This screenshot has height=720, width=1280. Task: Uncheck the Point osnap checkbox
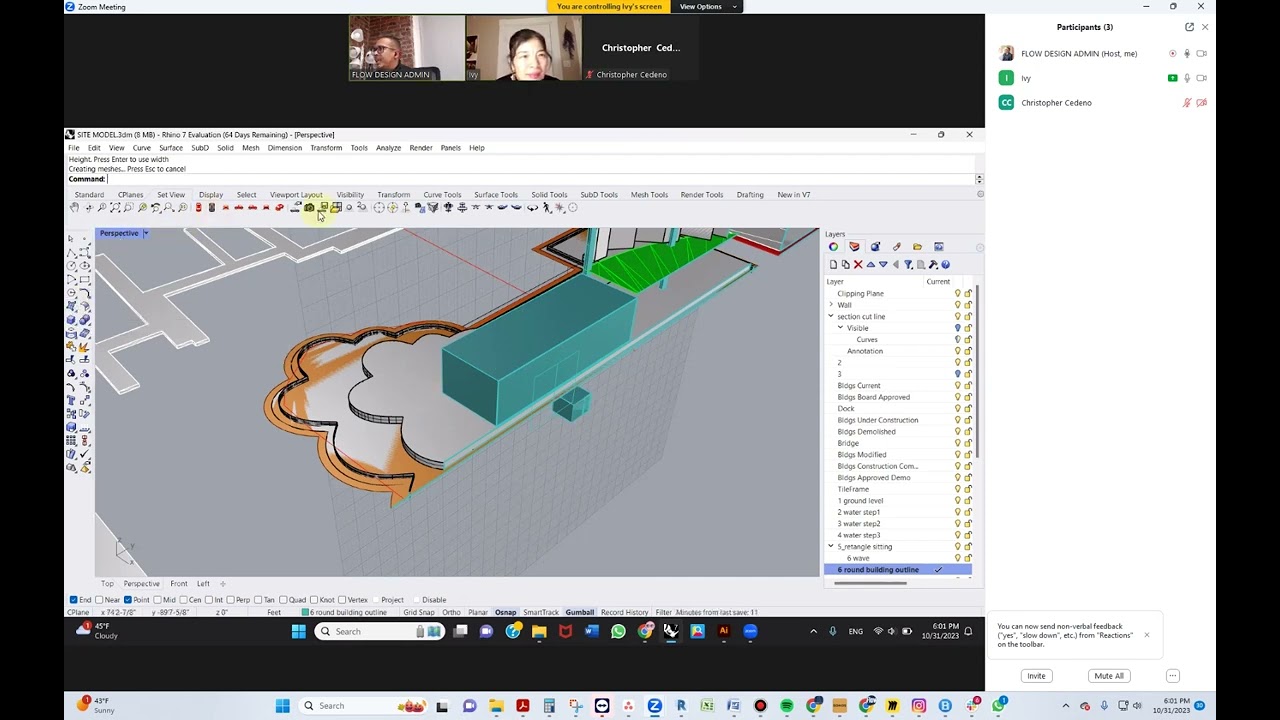[x=127, y=600]
